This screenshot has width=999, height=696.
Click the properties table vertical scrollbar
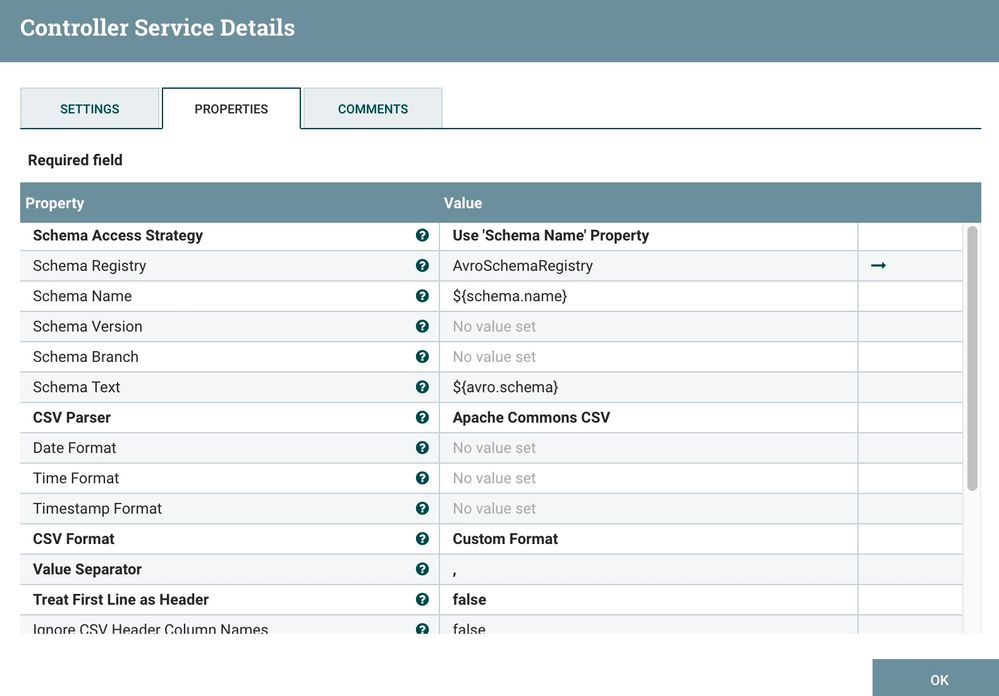click(972, 360)
